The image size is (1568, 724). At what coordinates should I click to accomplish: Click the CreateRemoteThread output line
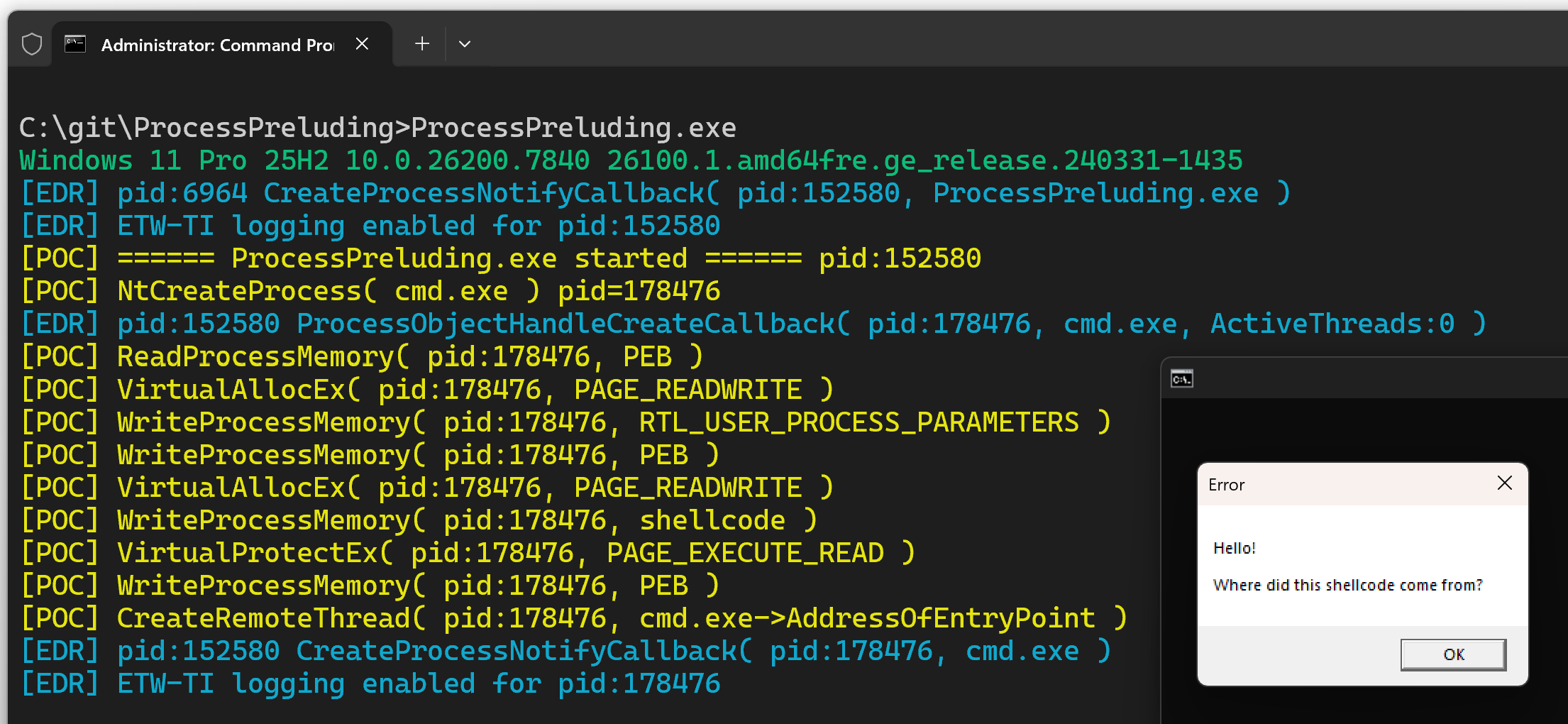pyautogui.click(x=573, y=618)
